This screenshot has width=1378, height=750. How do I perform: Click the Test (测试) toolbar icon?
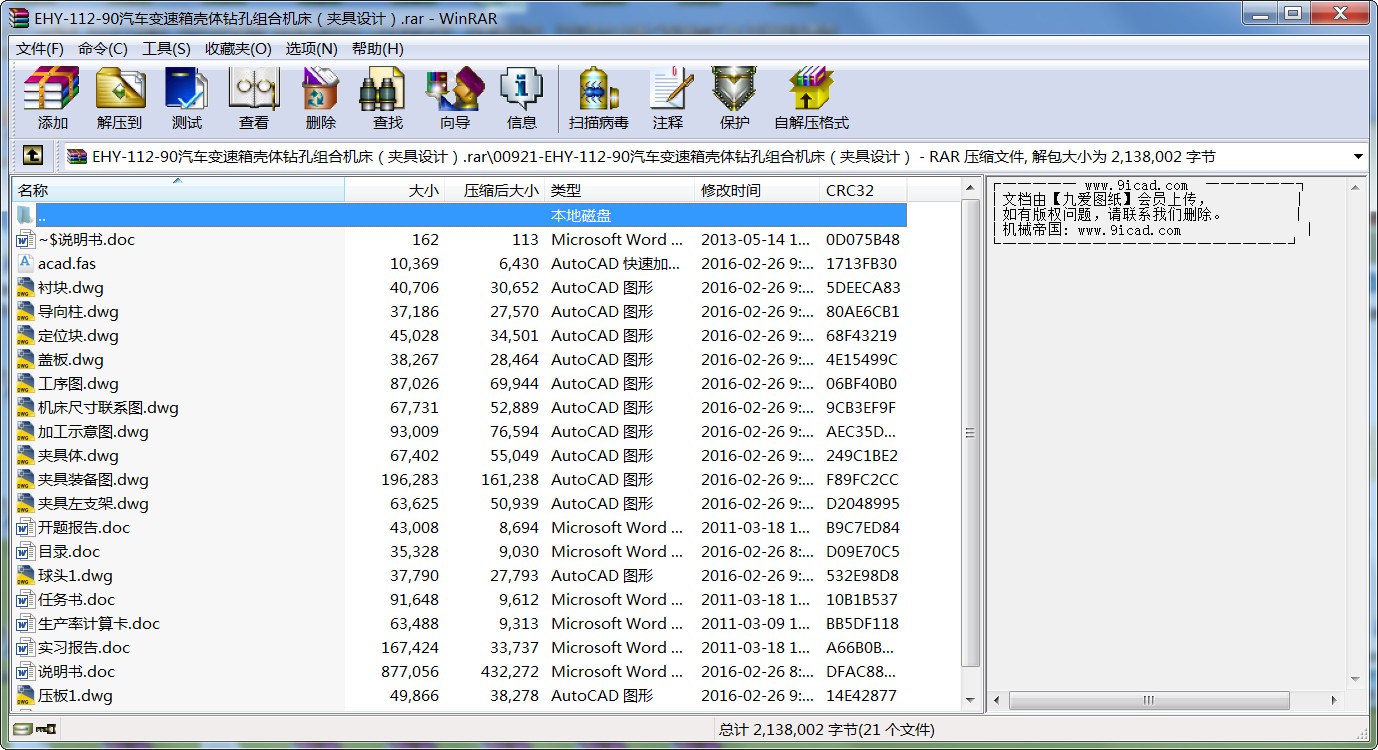point(186,97)
